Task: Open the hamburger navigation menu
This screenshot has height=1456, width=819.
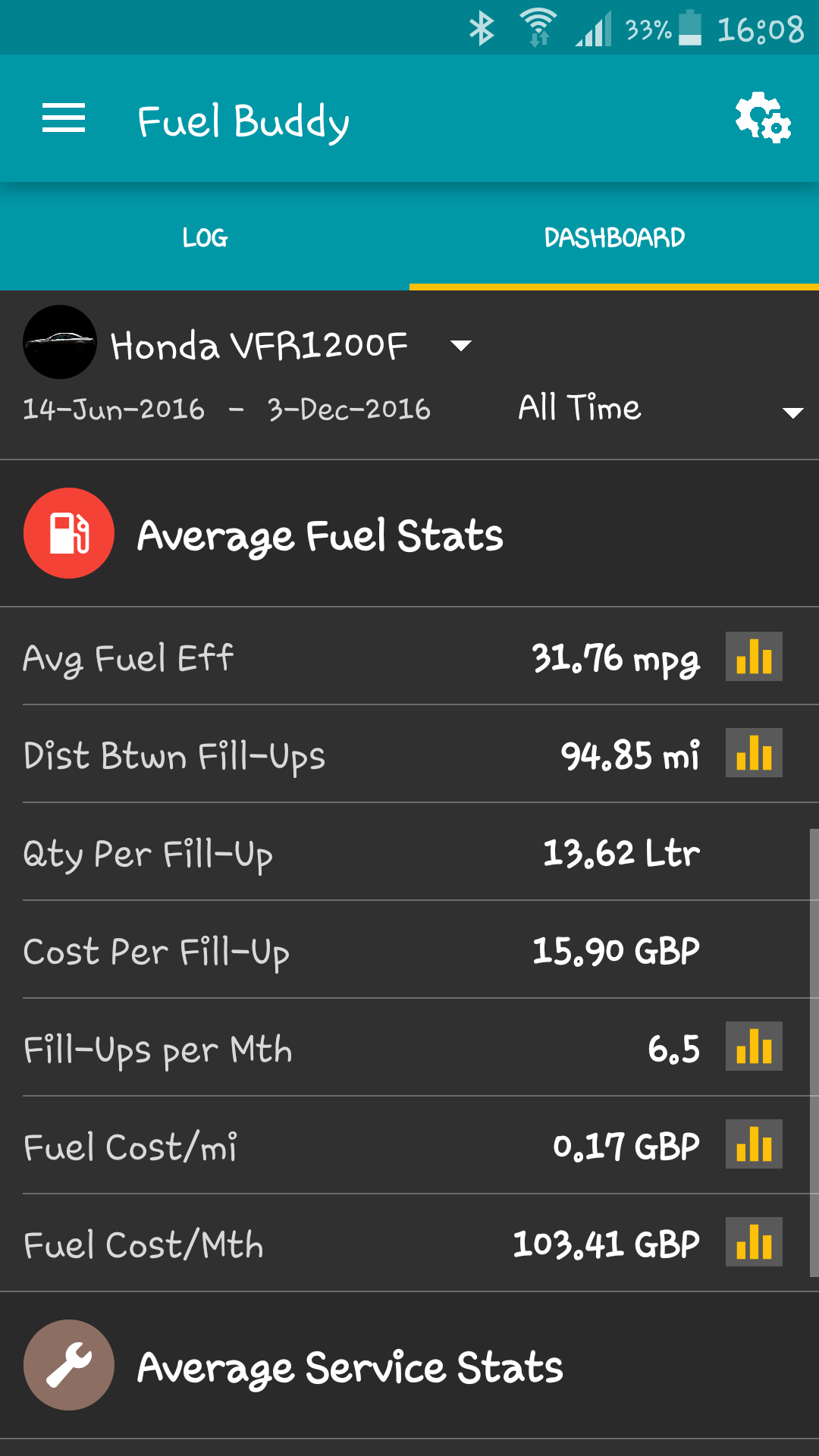Action: point(64,119)
